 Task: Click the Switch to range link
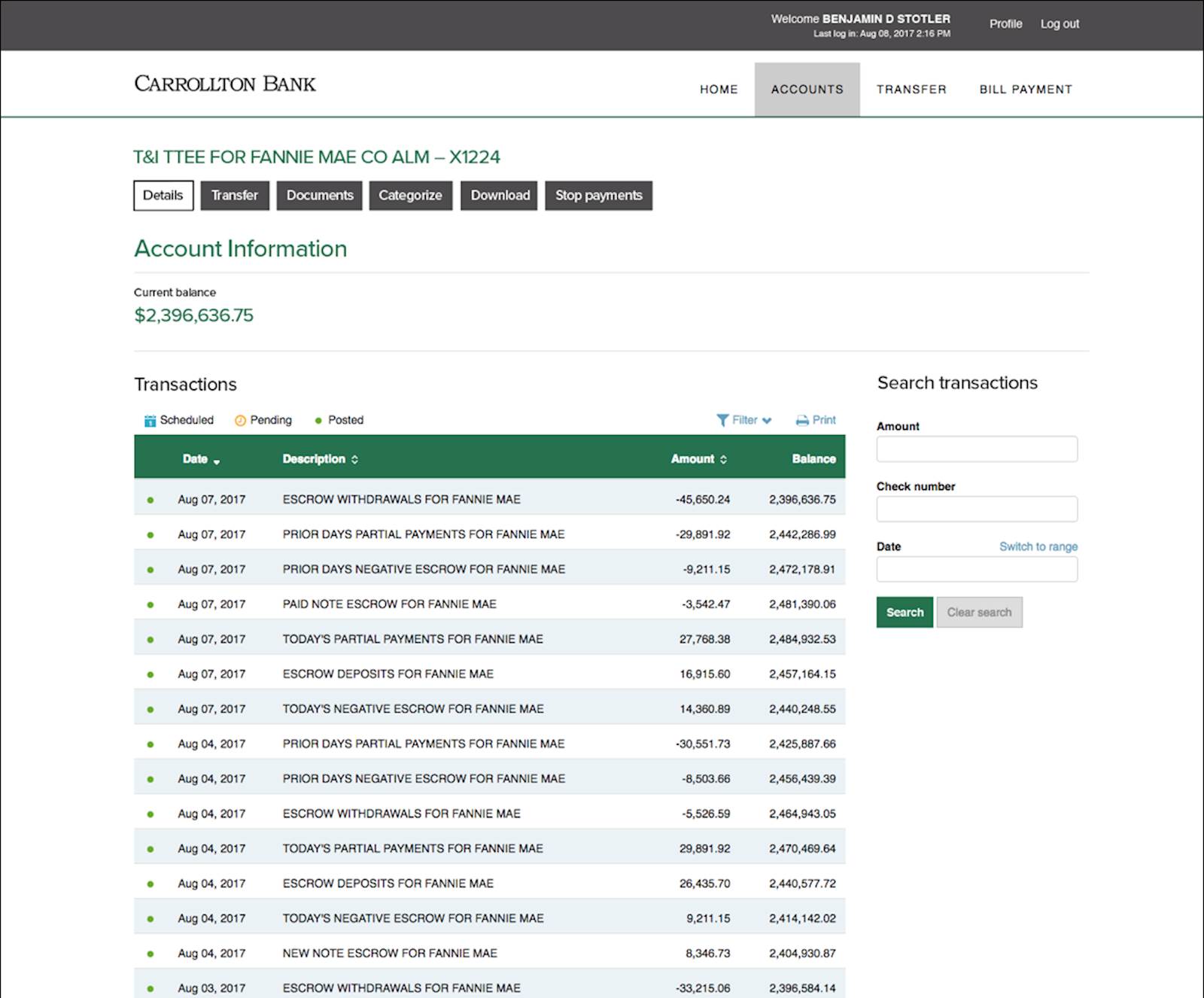click(x=1038, y=546)
